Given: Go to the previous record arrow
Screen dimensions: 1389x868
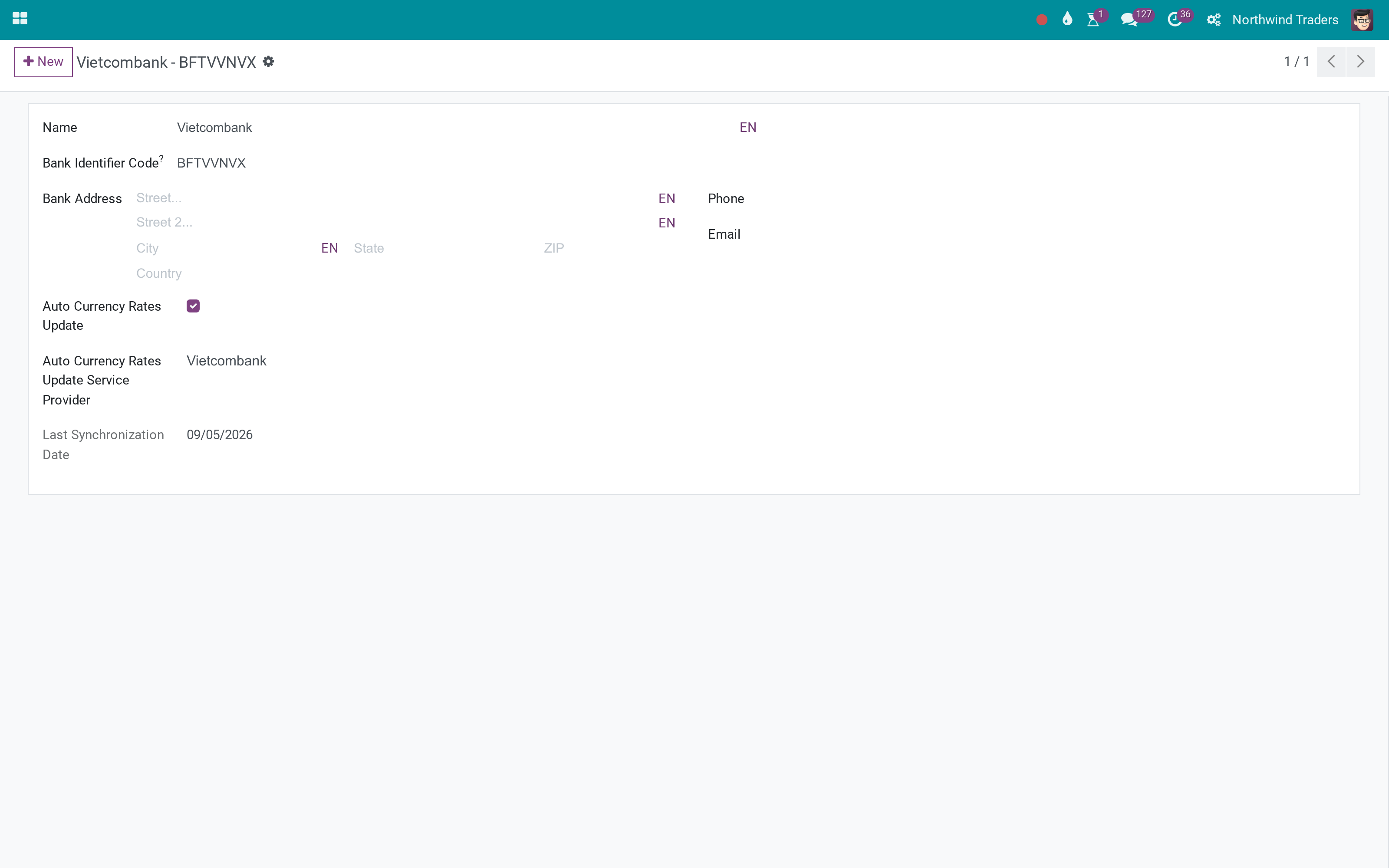Looking at the screenshot, I should [1331, 62].
